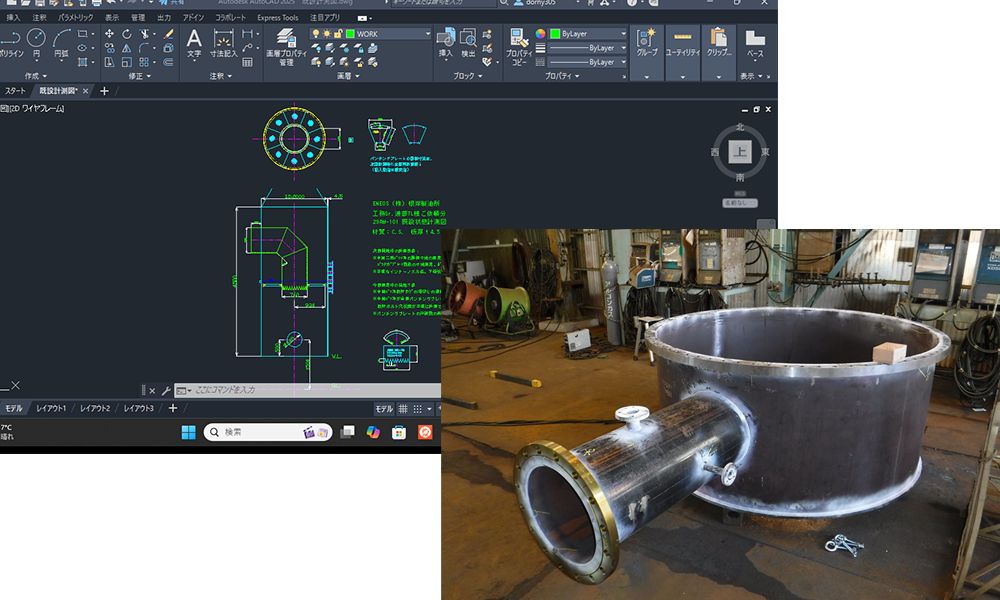The width and height of the screenshot is (1000, 600).
Task: Toggle lock icon of WORK layer
Action: pyautogui.click(x=338, y=34)
